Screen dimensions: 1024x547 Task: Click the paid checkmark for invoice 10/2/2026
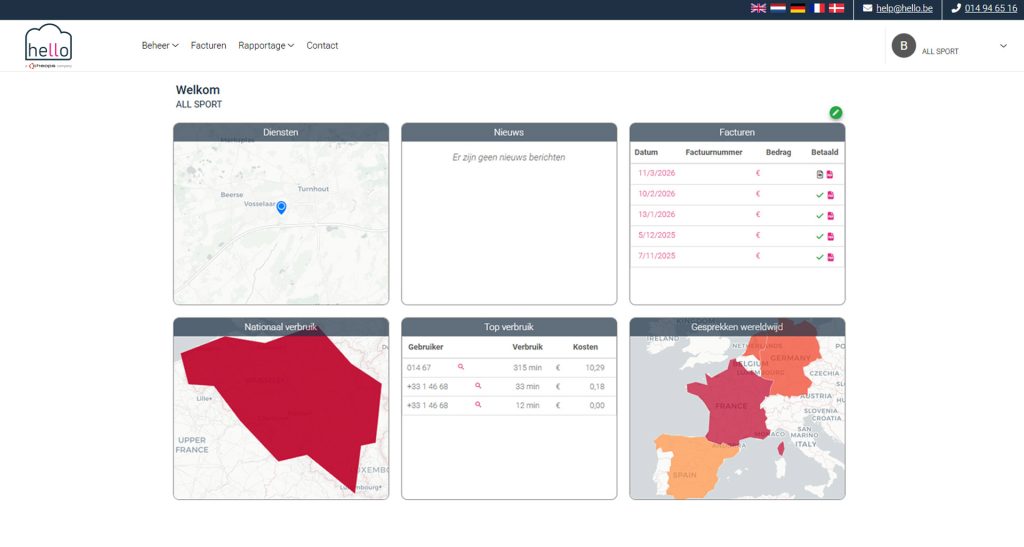pyautogui.click(x=820, y=195)
